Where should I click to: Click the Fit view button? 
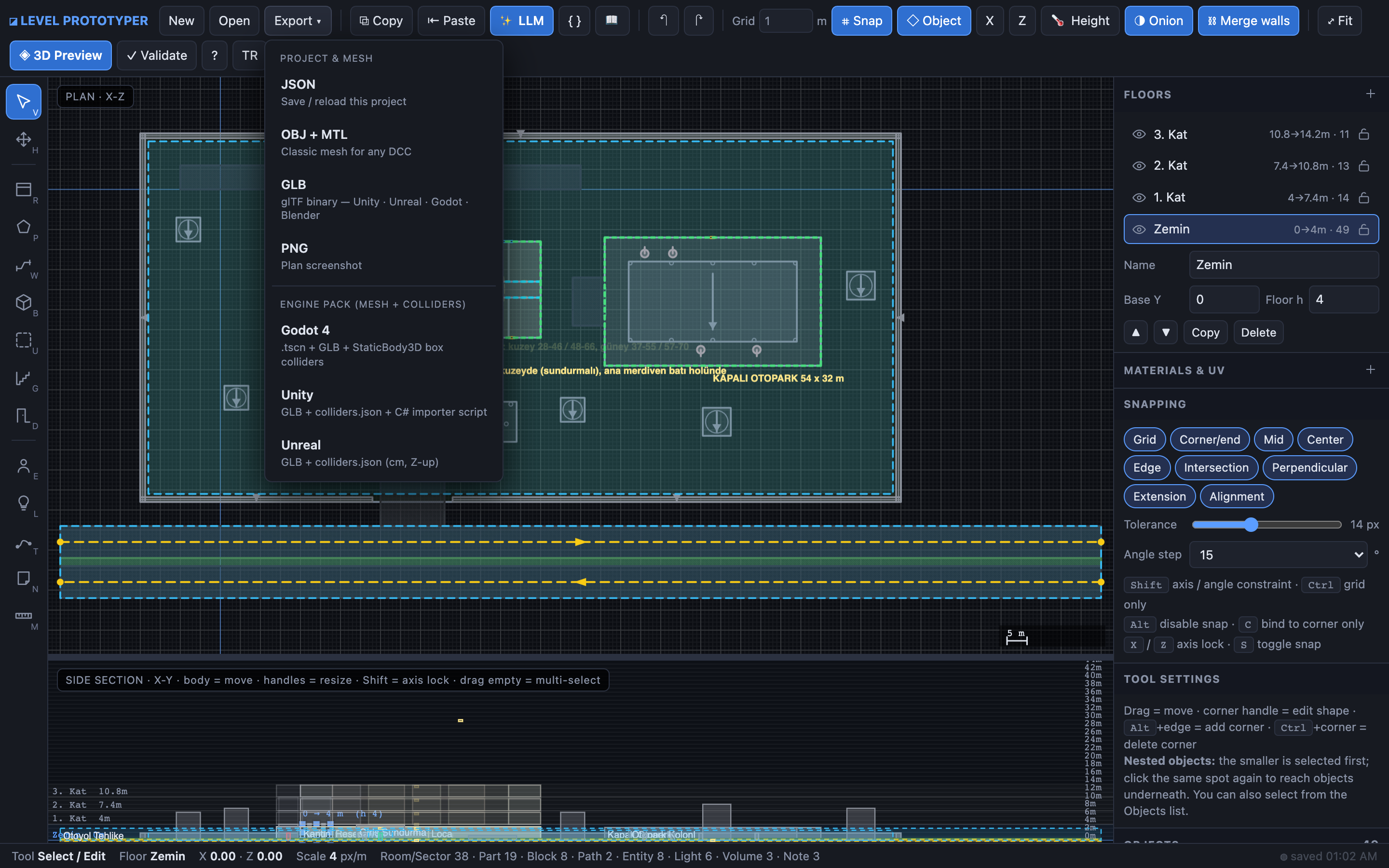pos(1340,21)
